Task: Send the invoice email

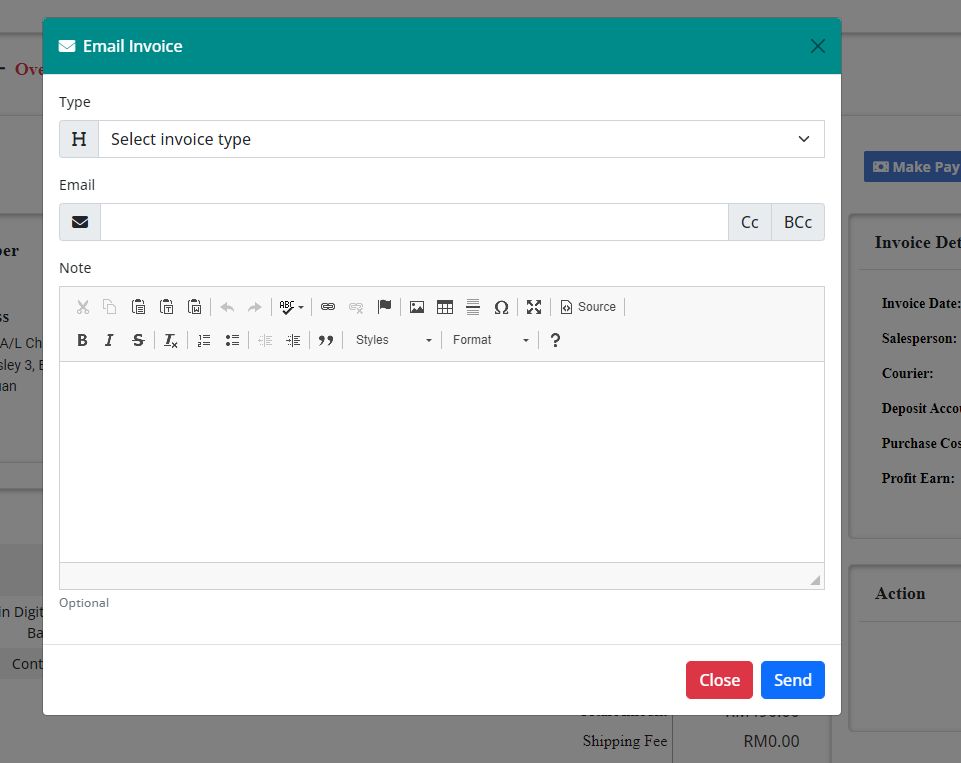Action: 792,680
